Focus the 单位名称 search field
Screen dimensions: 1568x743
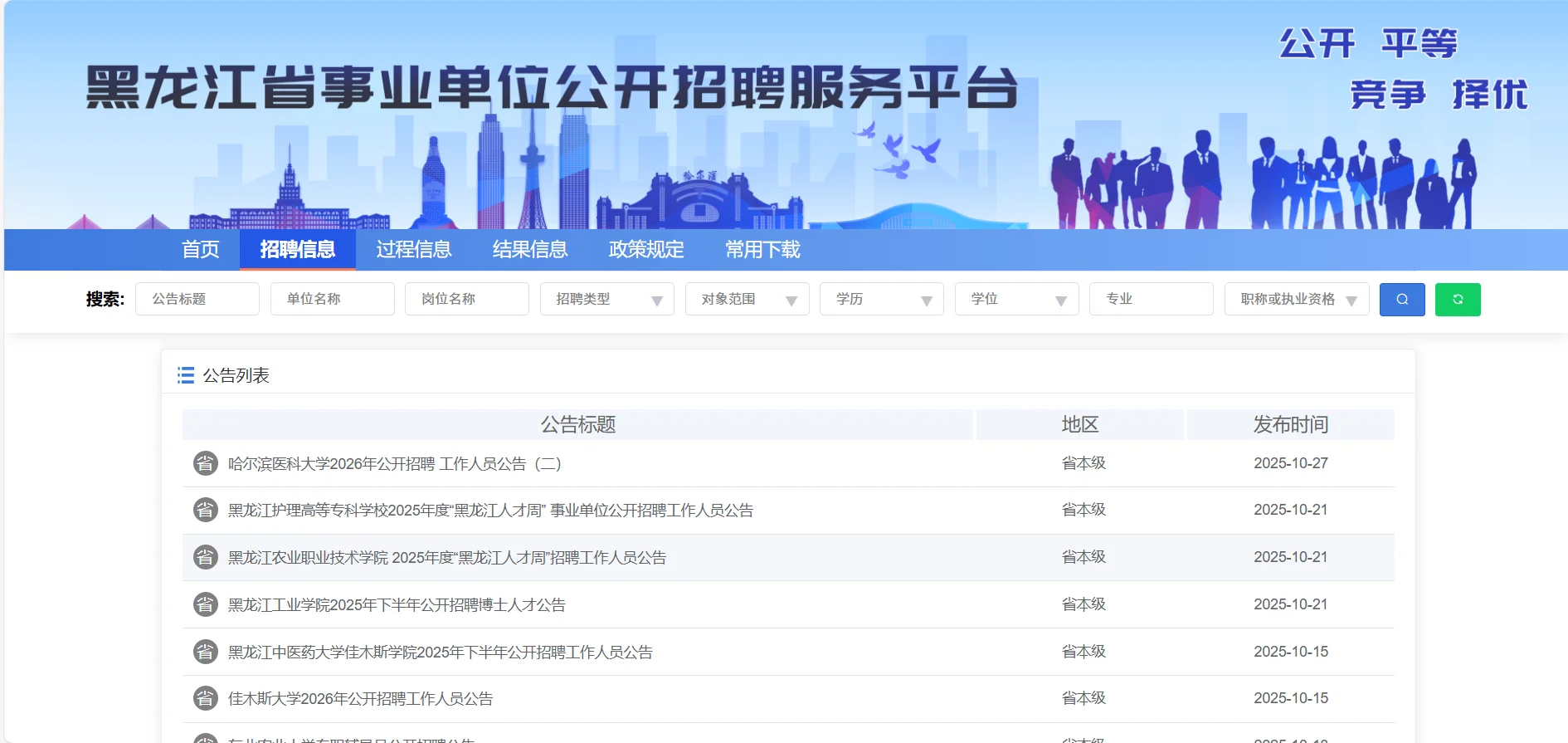click(333, 299)
